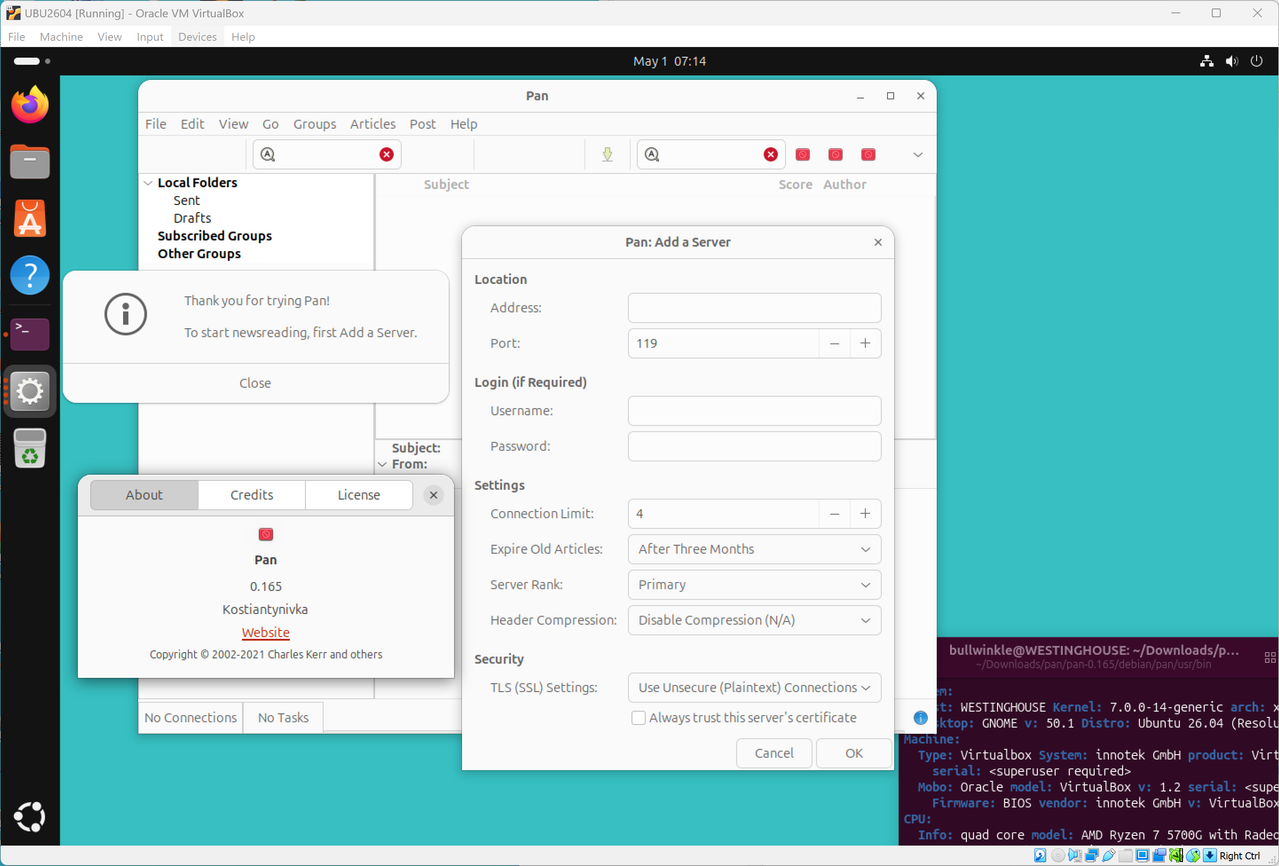The image size is (1279, 866).
Task: Open the Groups menu in Pan
Action: [x=314, y=124]
